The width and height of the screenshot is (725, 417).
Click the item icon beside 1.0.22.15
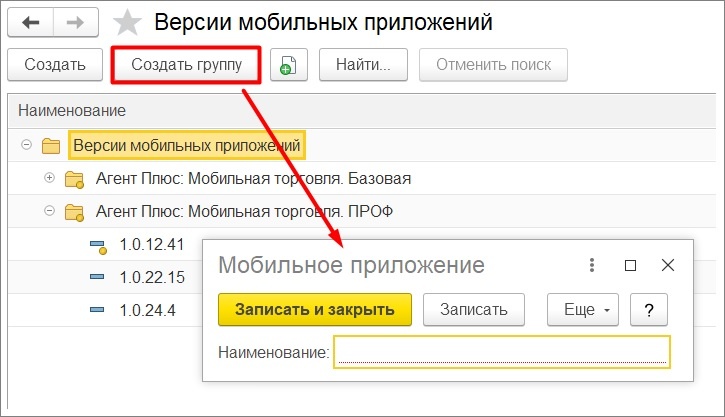coord(97,276)
